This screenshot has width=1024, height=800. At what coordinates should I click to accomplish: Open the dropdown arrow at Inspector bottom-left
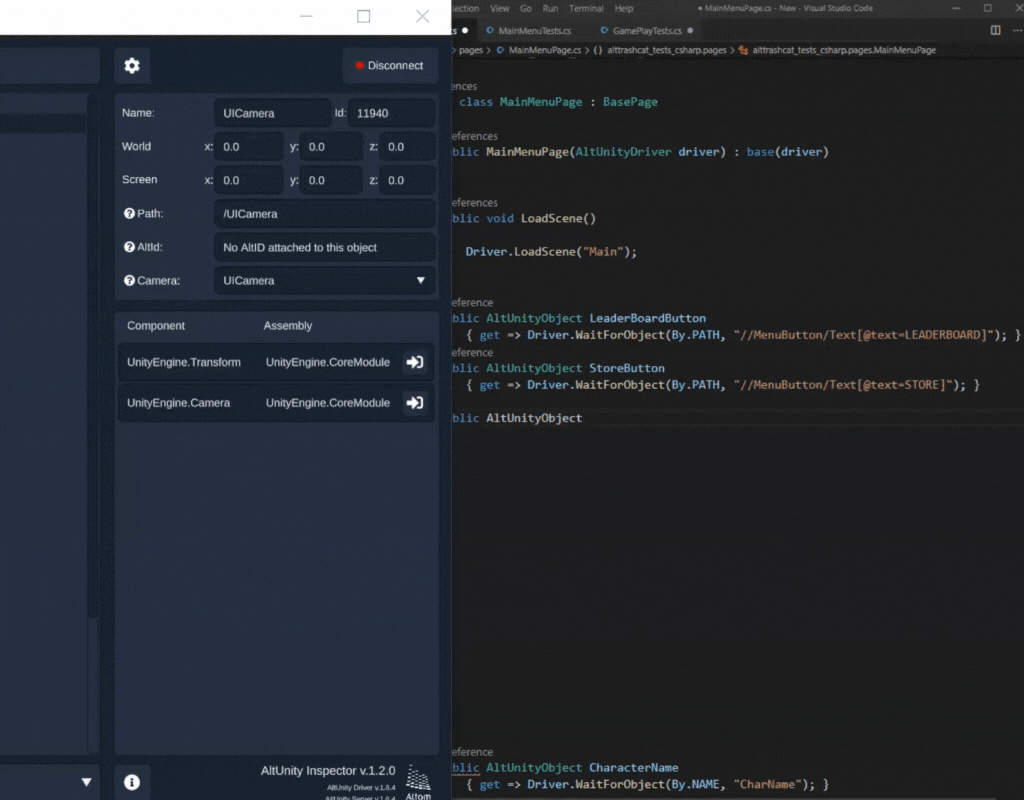[x=86, y=782]
